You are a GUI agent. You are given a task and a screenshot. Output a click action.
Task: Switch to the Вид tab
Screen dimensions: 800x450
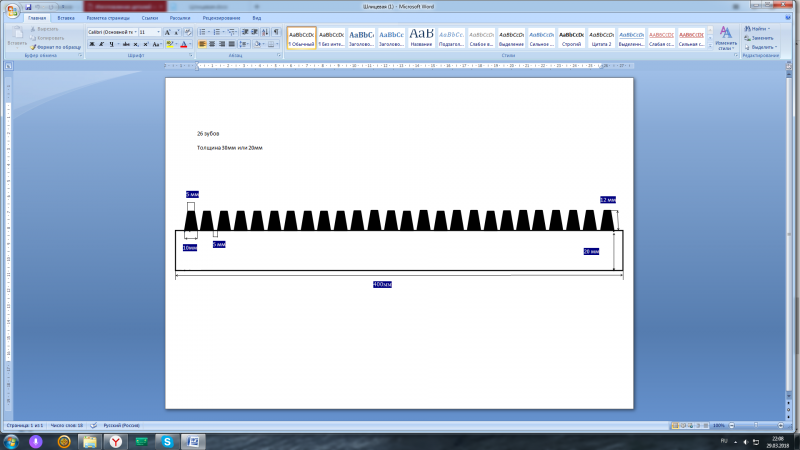point(257,18)
